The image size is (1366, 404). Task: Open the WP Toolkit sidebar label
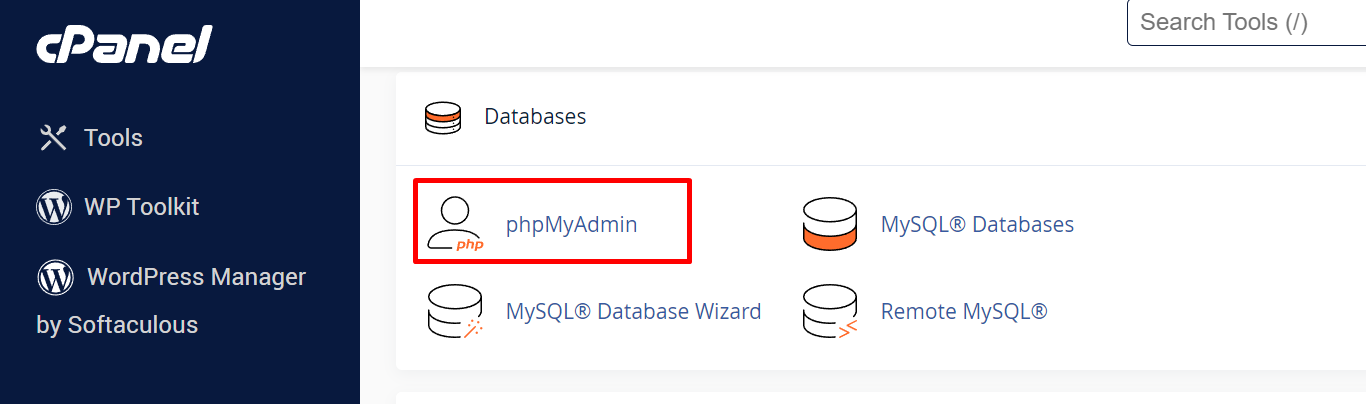(x=141, y=207)
